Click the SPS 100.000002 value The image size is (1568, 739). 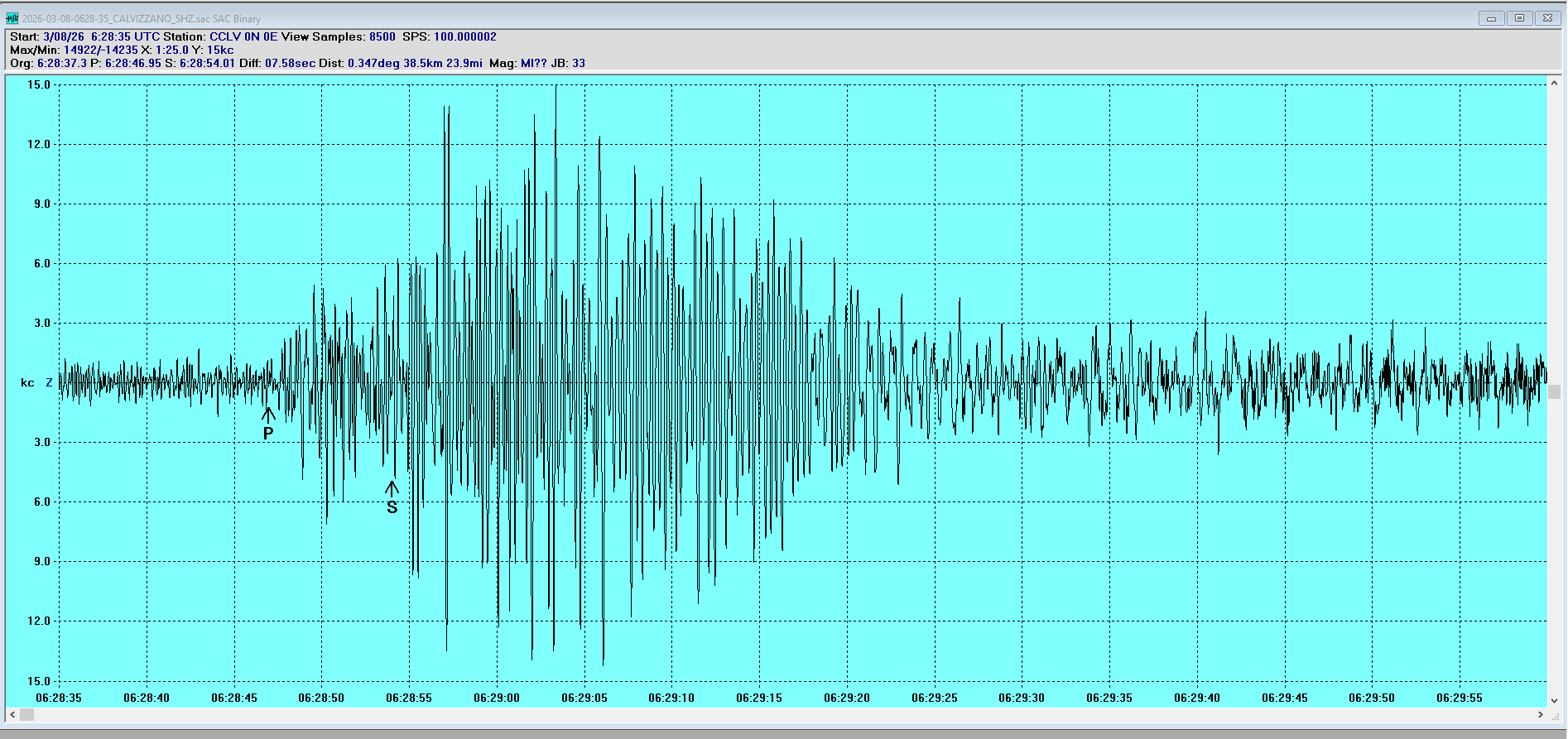(x=464, y=36)
